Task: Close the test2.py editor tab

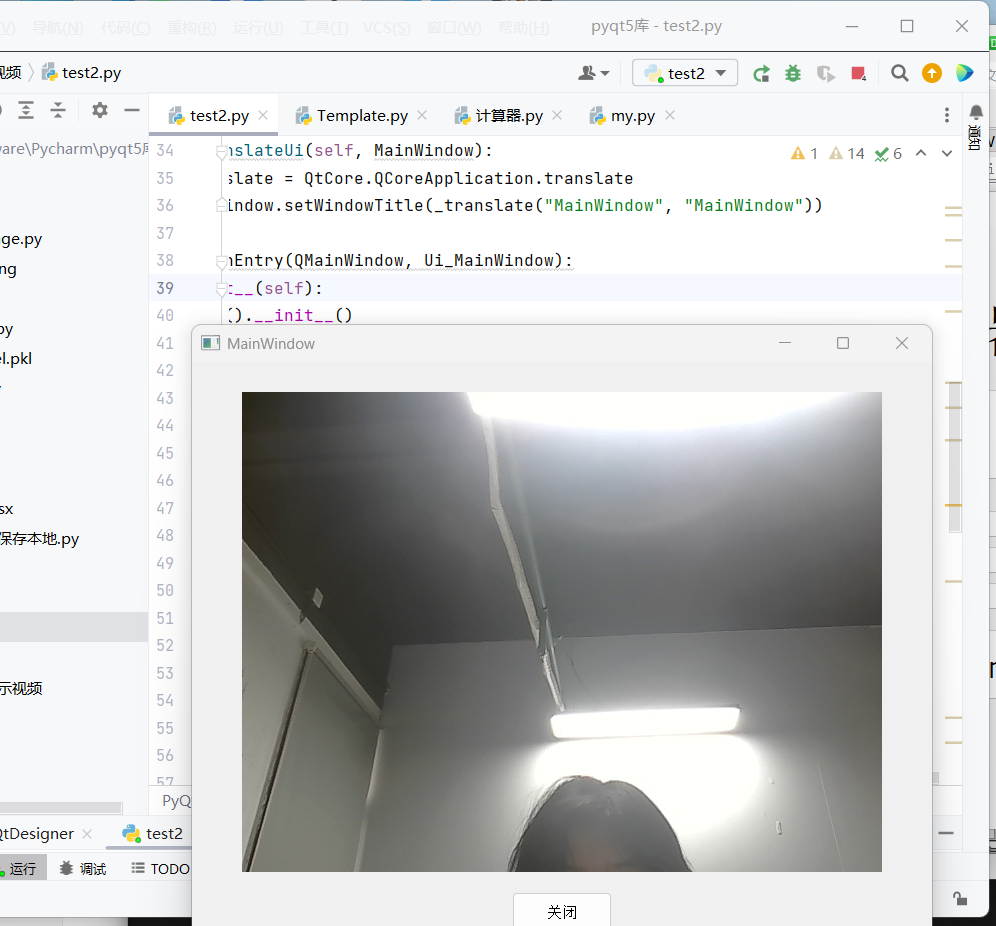Action: click(x=263, y=116)
